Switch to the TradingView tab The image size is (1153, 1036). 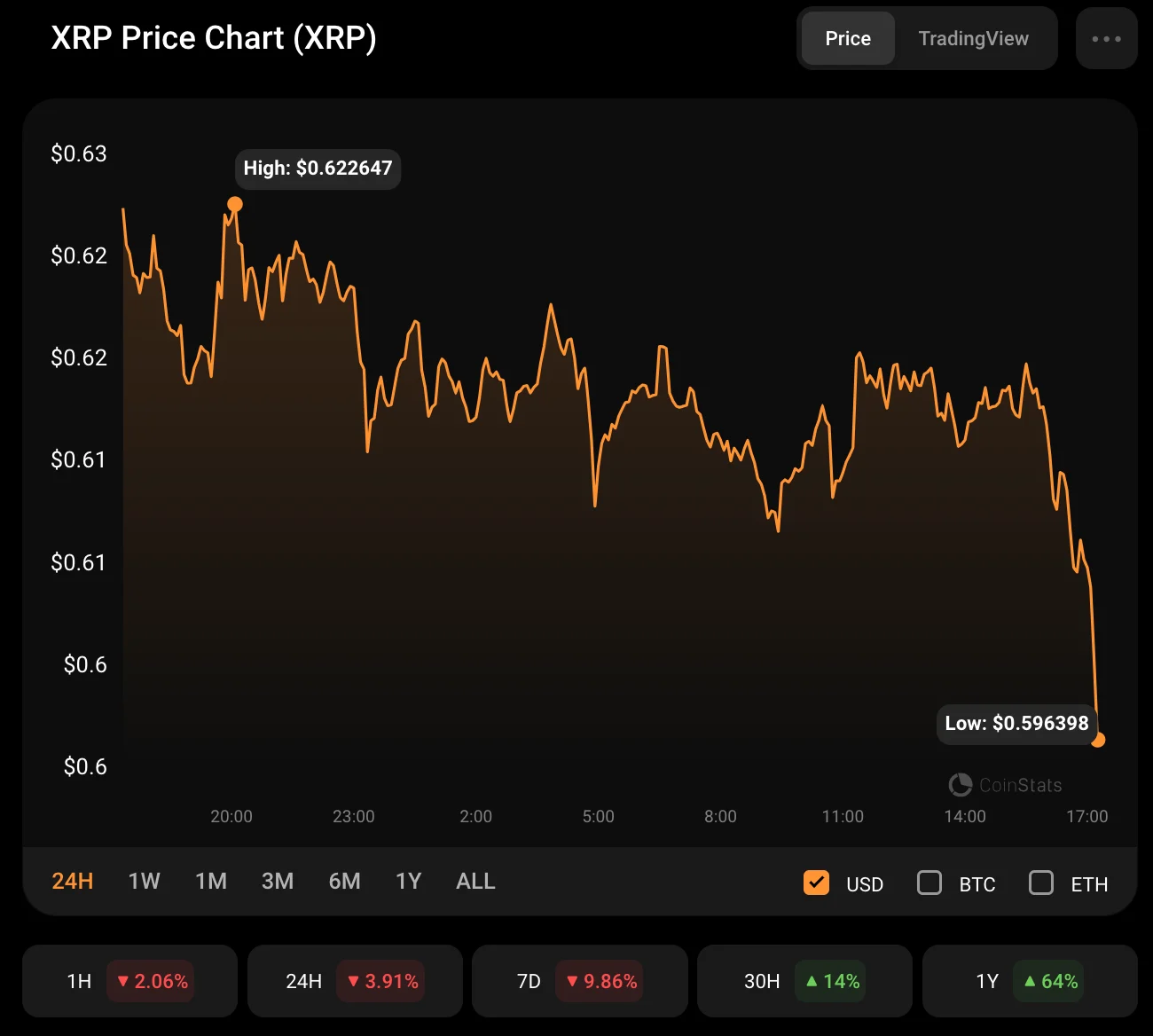[973, 39]
